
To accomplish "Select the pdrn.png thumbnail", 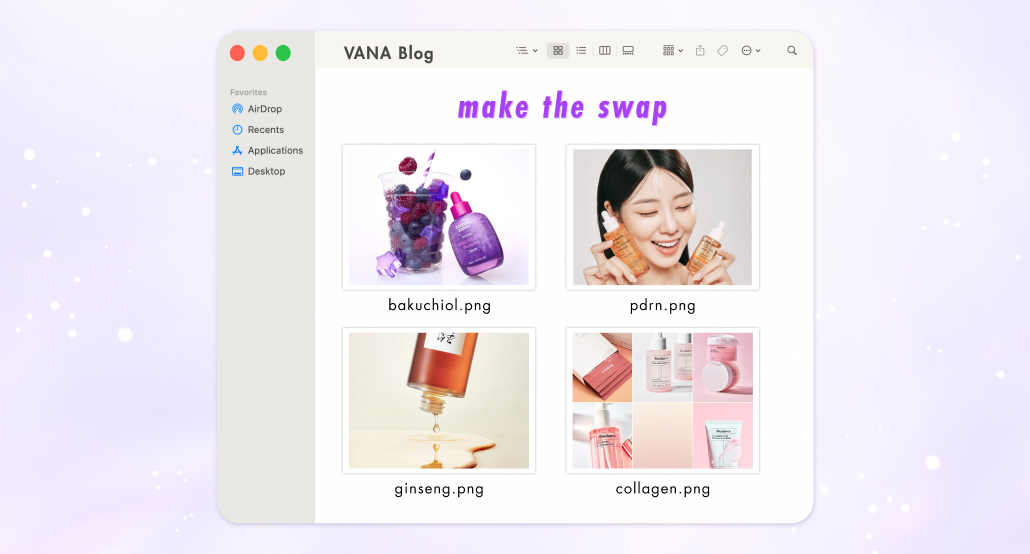I will [x=663, y=217].
